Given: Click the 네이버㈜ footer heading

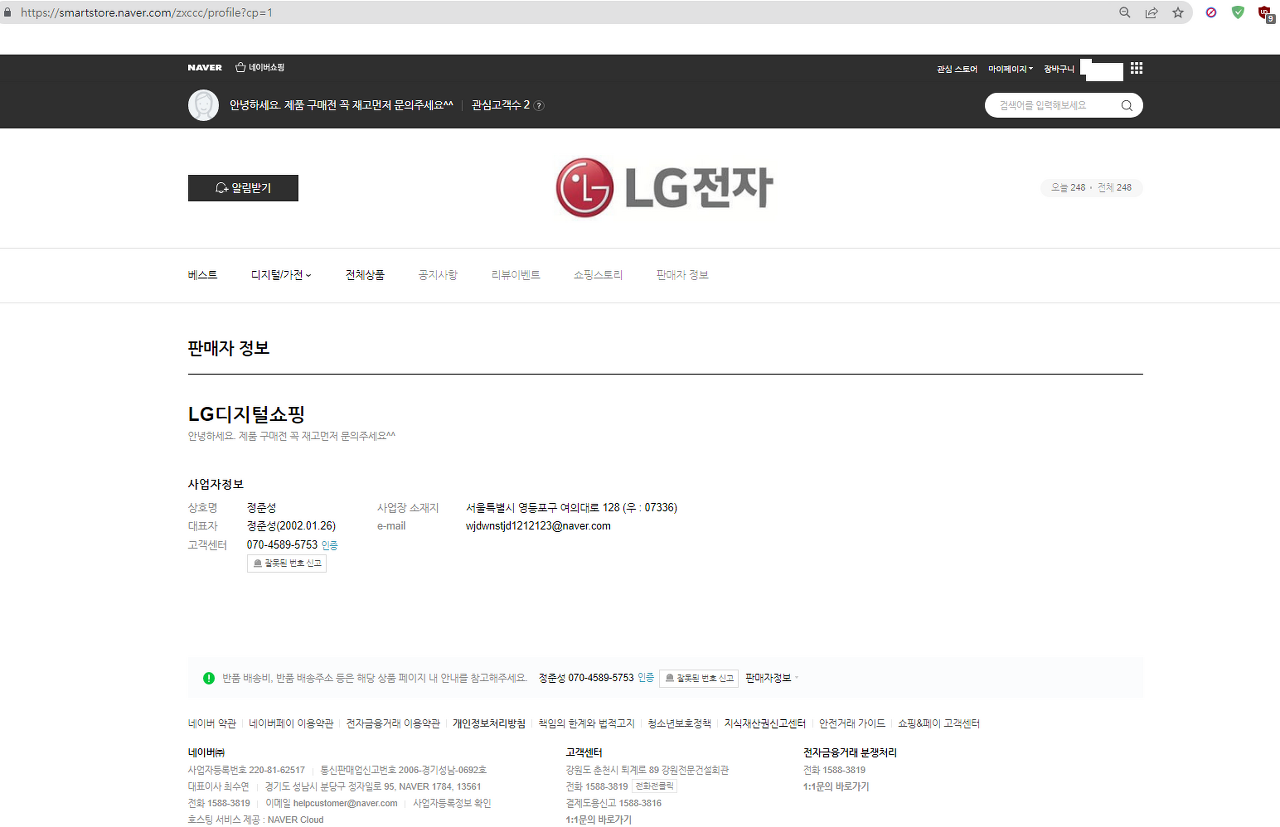Looking at the screenshot, I should tap(206, 752).
